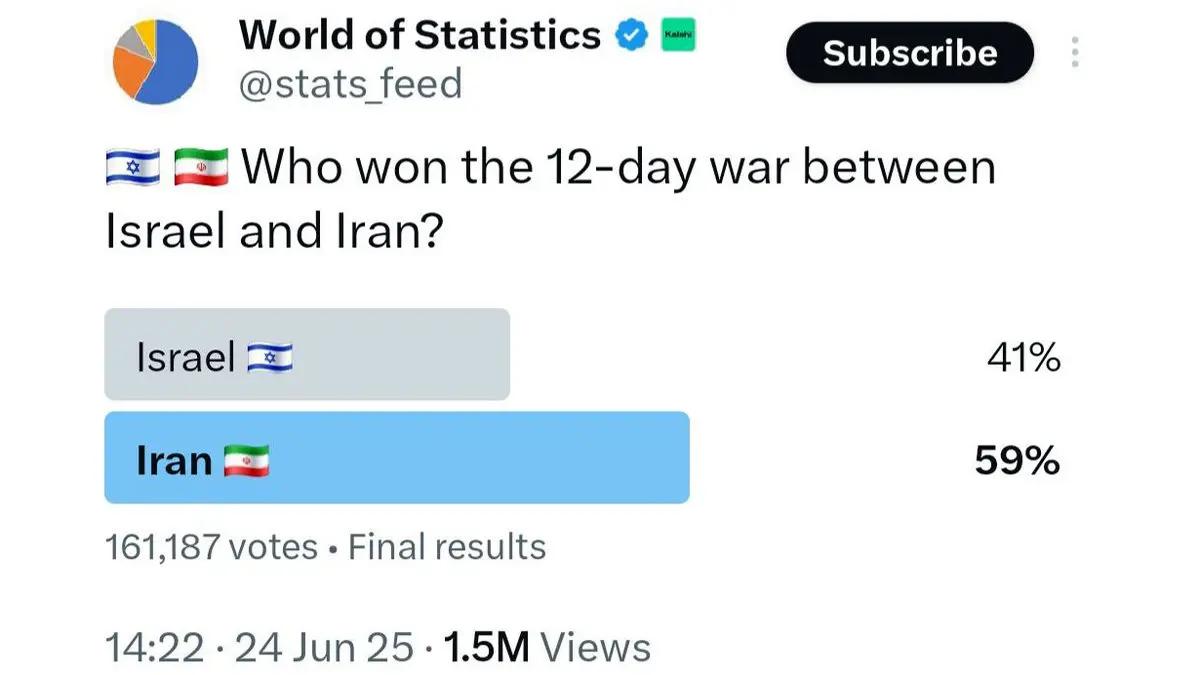Click the 59% result value
Viewport: 1200px width, 675px height.
pyautogui.click(x=1017, y=461)
